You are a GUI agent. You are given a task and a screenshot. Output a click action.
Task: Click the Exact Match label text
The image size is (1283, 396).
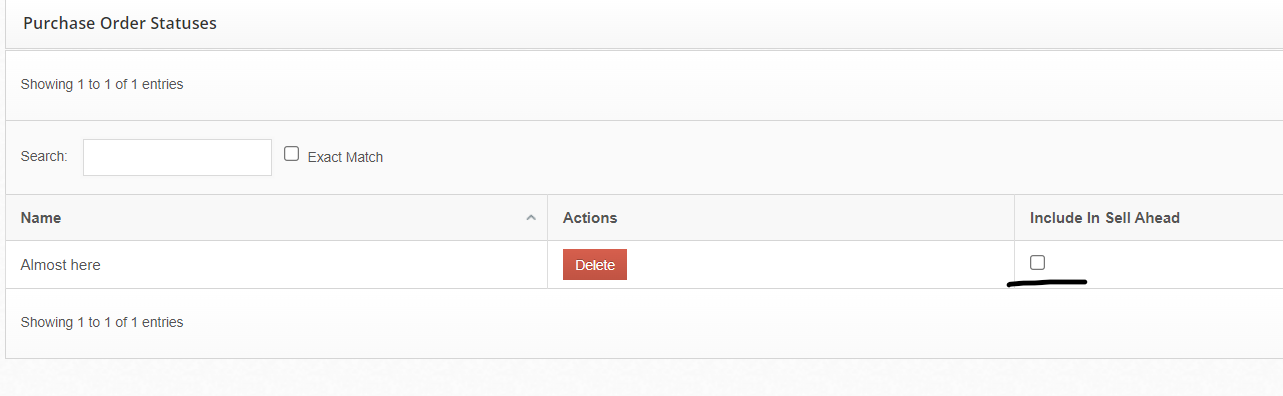click(345, 157)
